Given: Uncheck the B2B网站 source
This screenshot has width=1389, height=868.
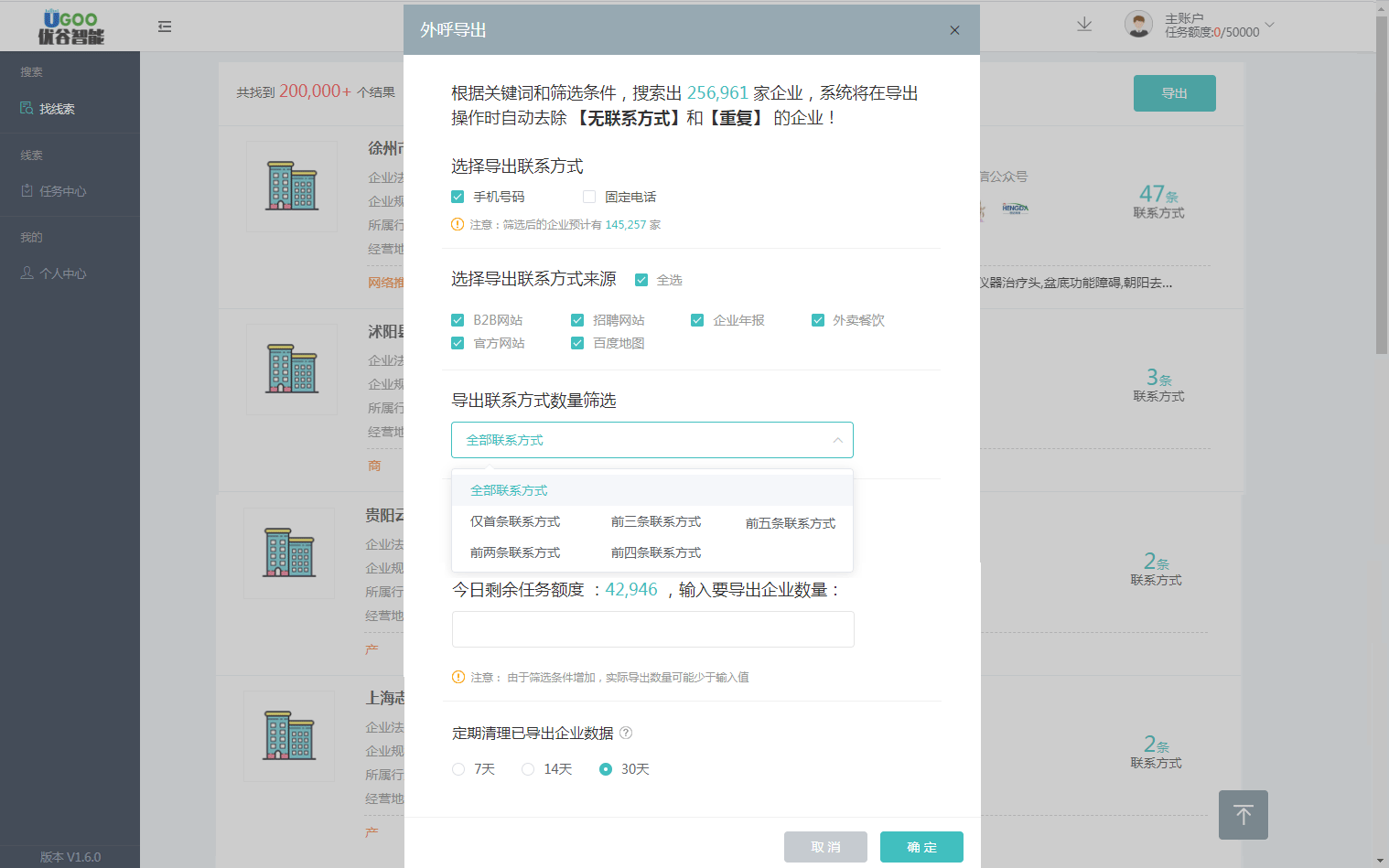Looking at the screenshot, I should coord(458,320).
